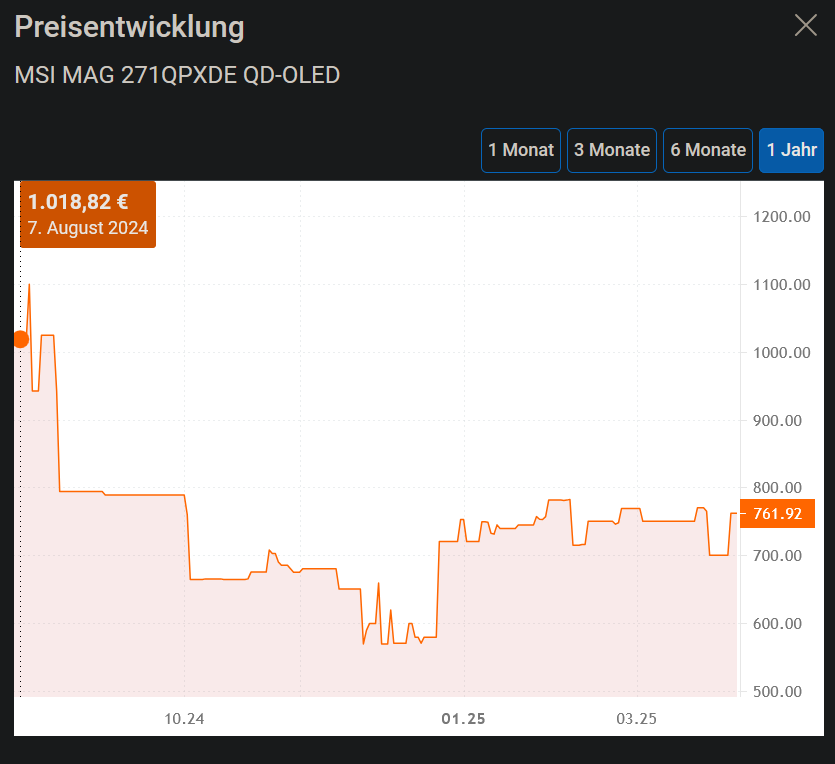The width and height of the screenshot is (835, 764).
Task: Click the 1000.00 price axis label
Action: click(782, 352)
